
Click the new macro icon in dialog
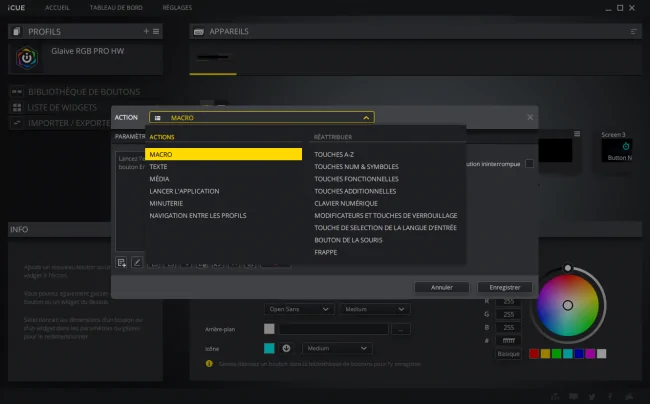[x=121, y=262]
